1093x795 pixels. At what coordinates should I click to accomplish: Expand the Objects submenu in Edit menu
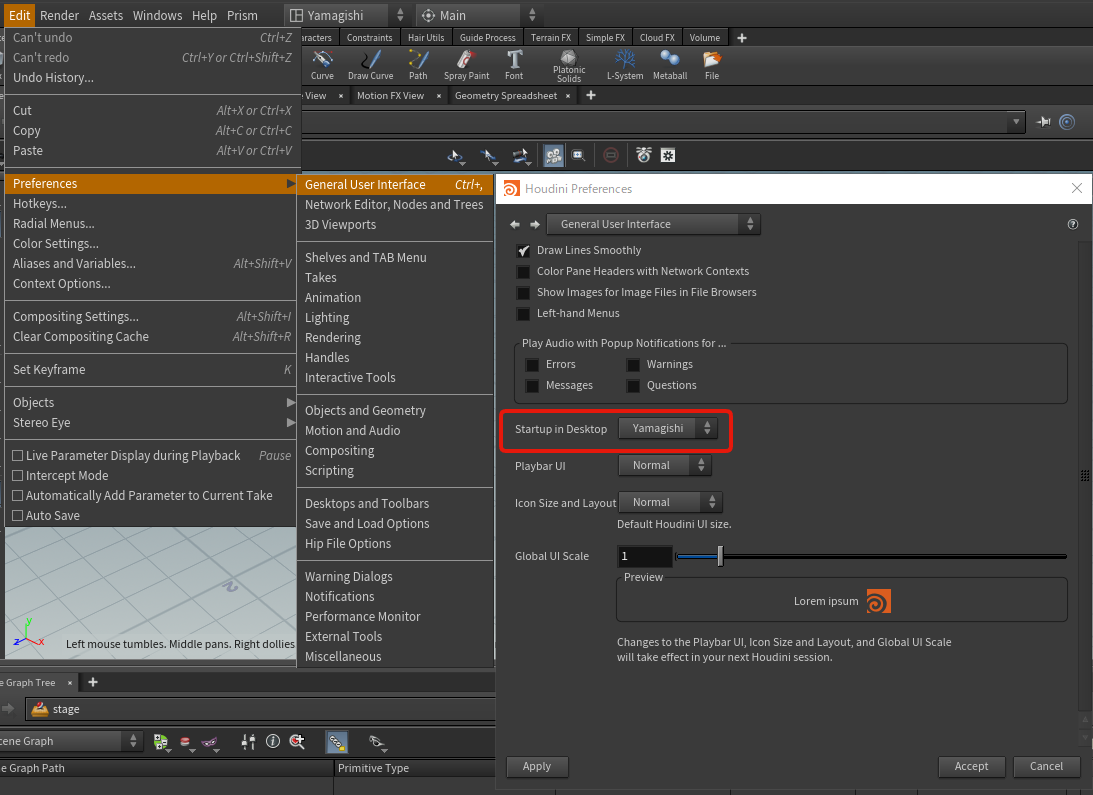pyautogui.click(x=151, y=402)
